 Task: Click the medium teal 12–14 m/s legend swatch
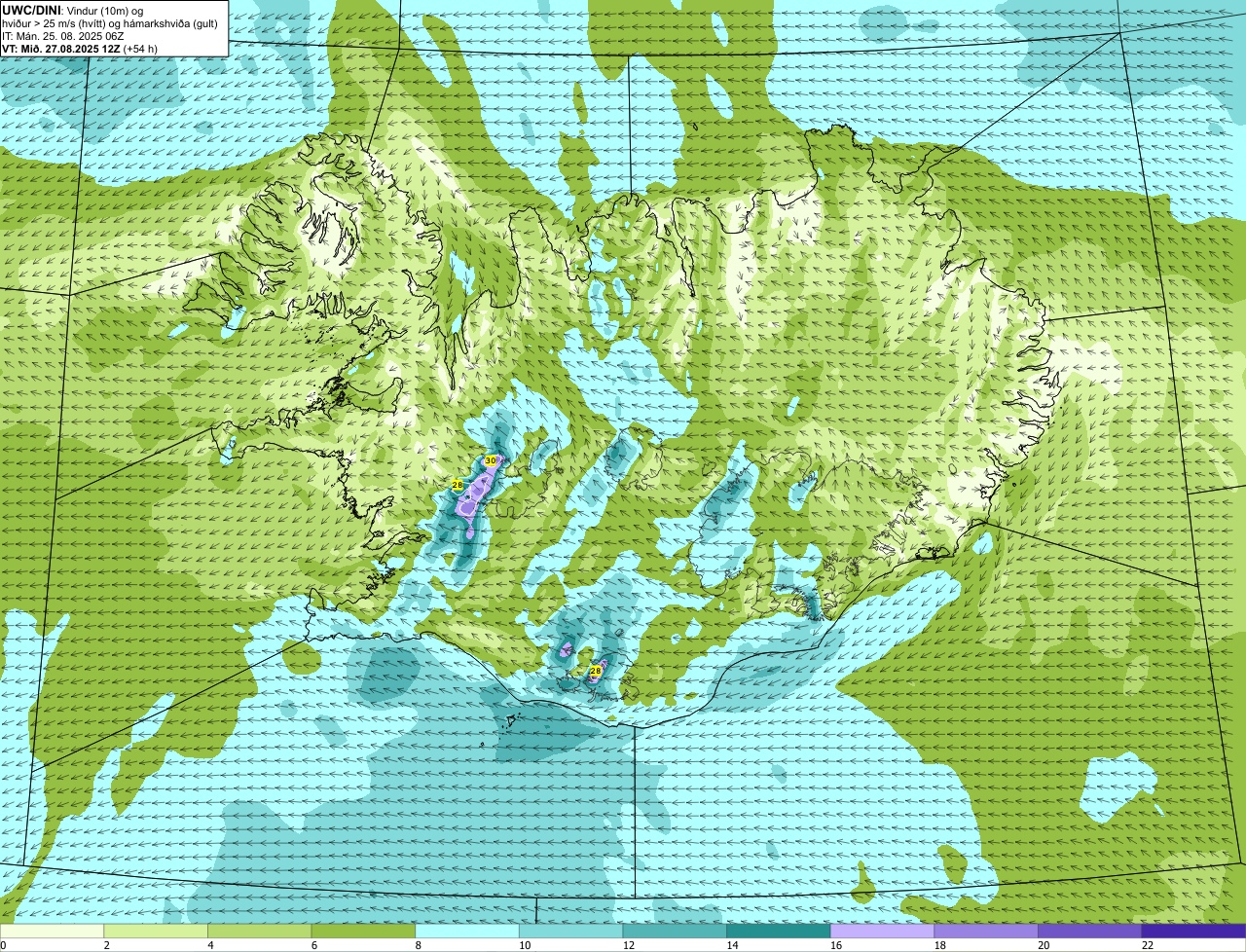[675, 931]
